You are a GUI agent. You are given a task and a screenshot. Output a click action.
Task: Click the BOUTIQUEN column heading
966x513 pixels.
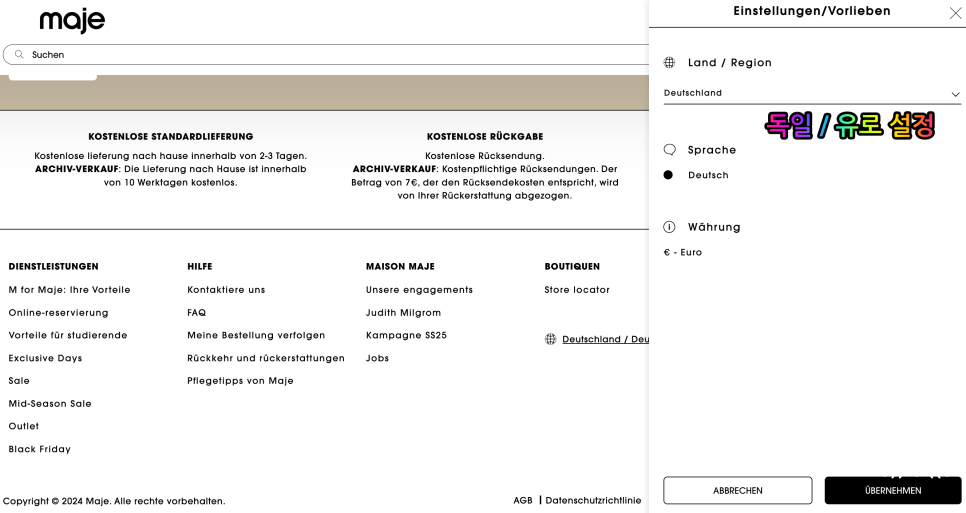tap(572, 267)
